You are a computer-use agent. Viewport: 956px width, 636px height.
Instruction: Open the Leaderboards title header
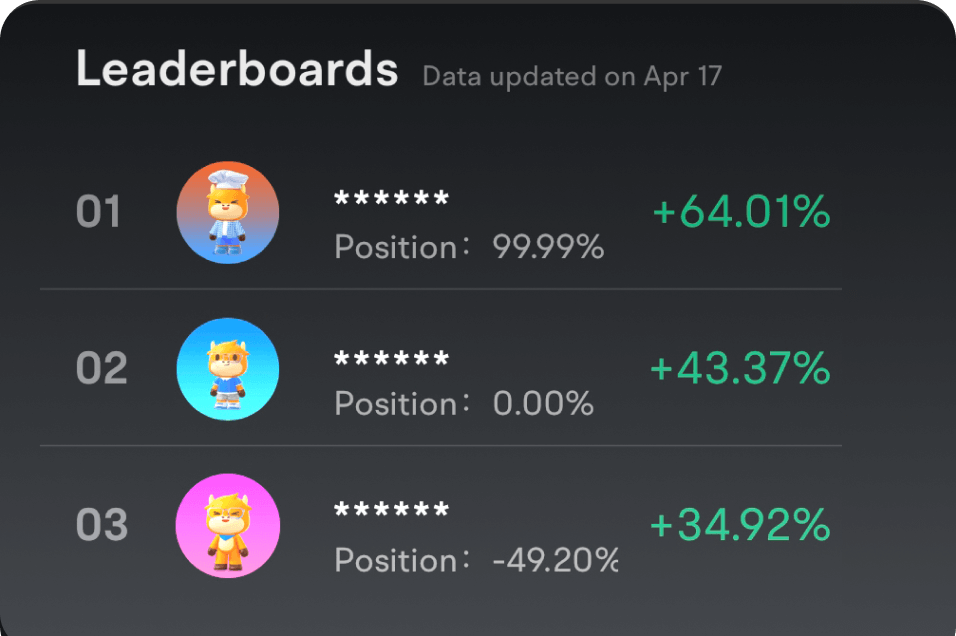pos(236,70)
